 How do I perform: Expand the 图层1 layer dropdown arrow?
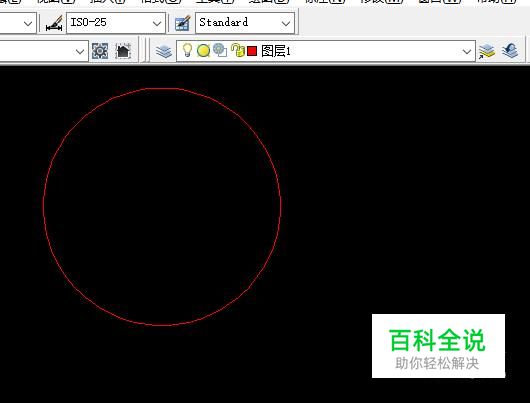coord(467,52)
